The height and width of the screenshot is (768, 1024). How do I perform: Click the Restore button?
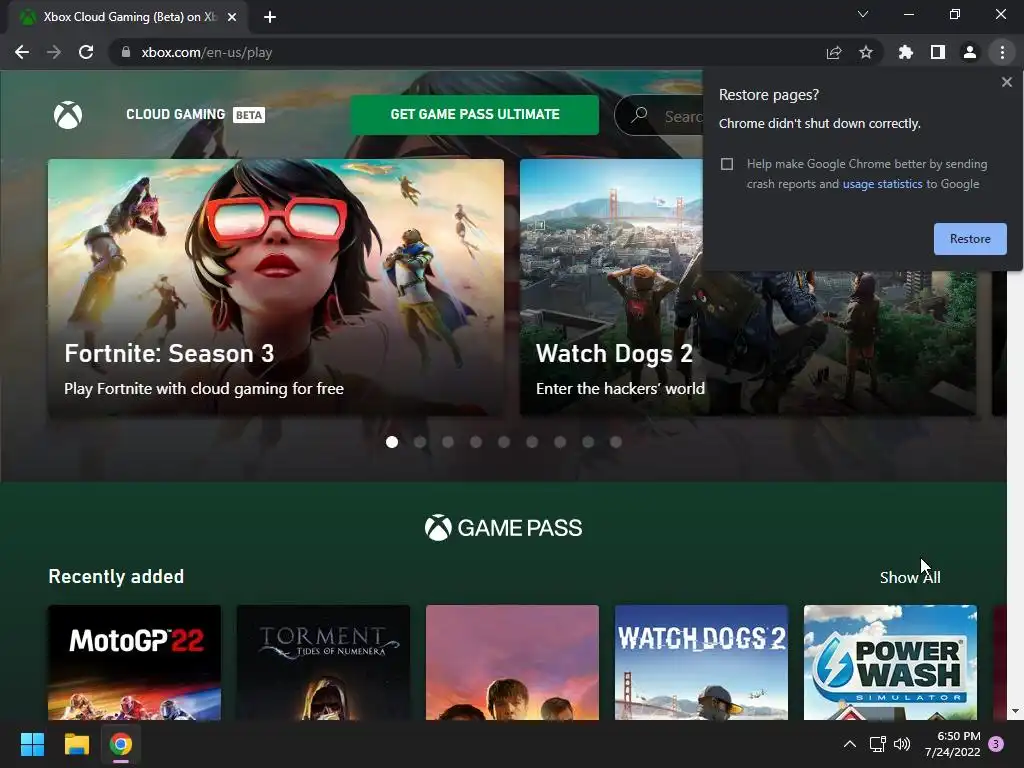(970, 239)
